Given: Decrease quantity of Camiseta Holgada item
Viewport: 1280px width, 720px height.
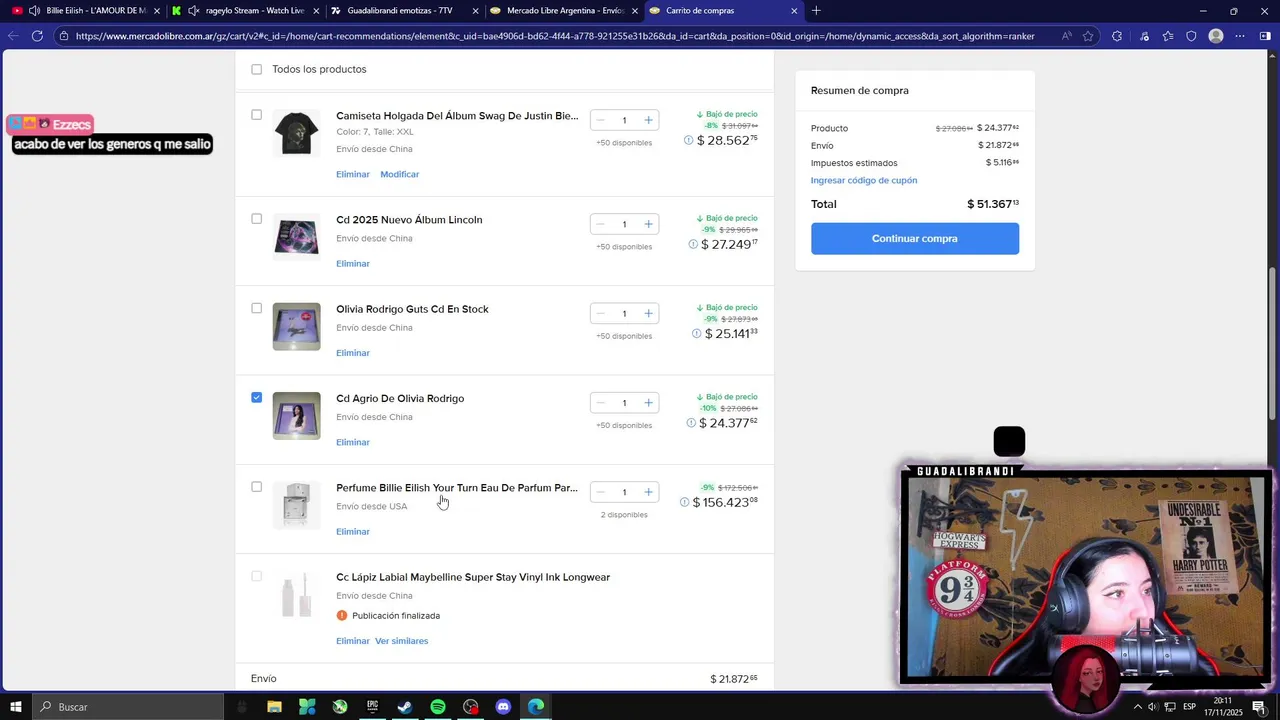Looking at the screenshot, I should (x=600, y=120).
